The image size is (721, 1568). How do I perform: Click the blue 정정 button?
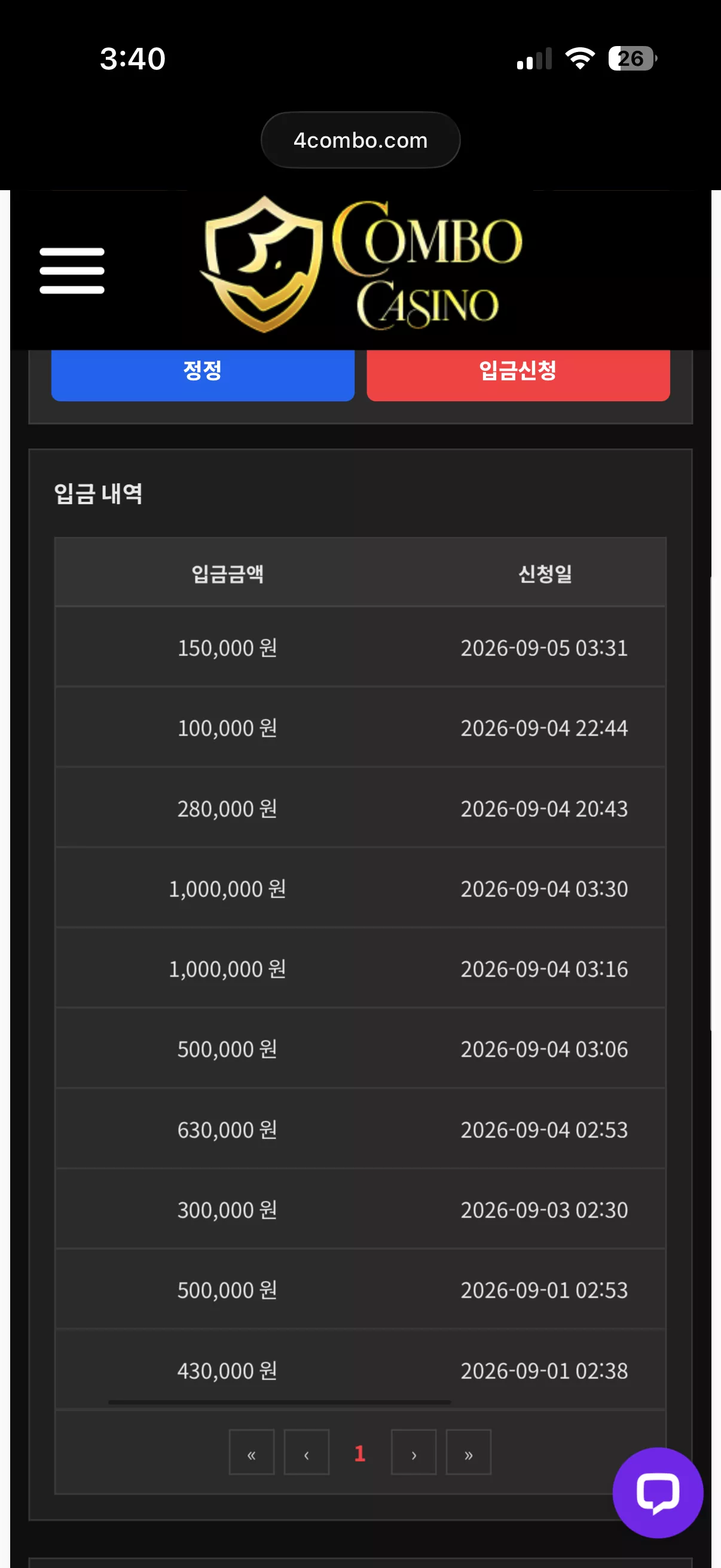(x=203, y=374)
